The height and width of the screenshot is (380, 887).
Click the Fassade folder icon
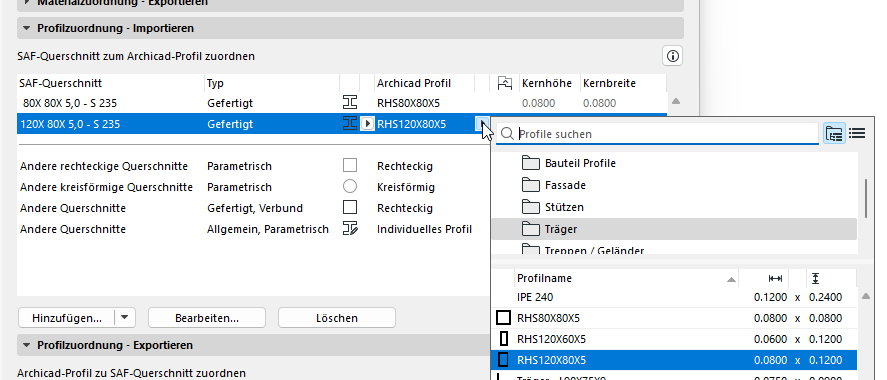531,185
